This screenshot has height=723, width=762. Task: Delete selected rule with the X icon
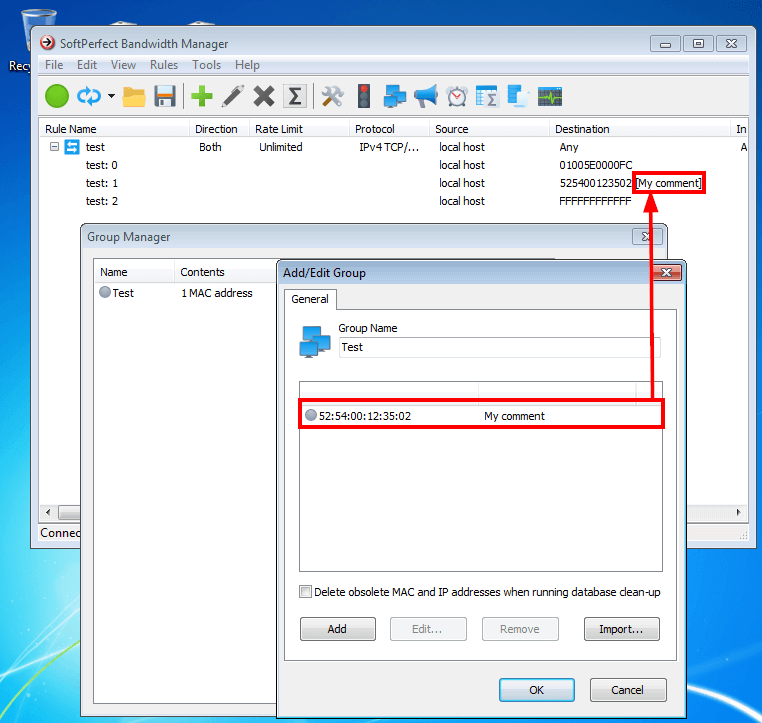click(264, 96)
